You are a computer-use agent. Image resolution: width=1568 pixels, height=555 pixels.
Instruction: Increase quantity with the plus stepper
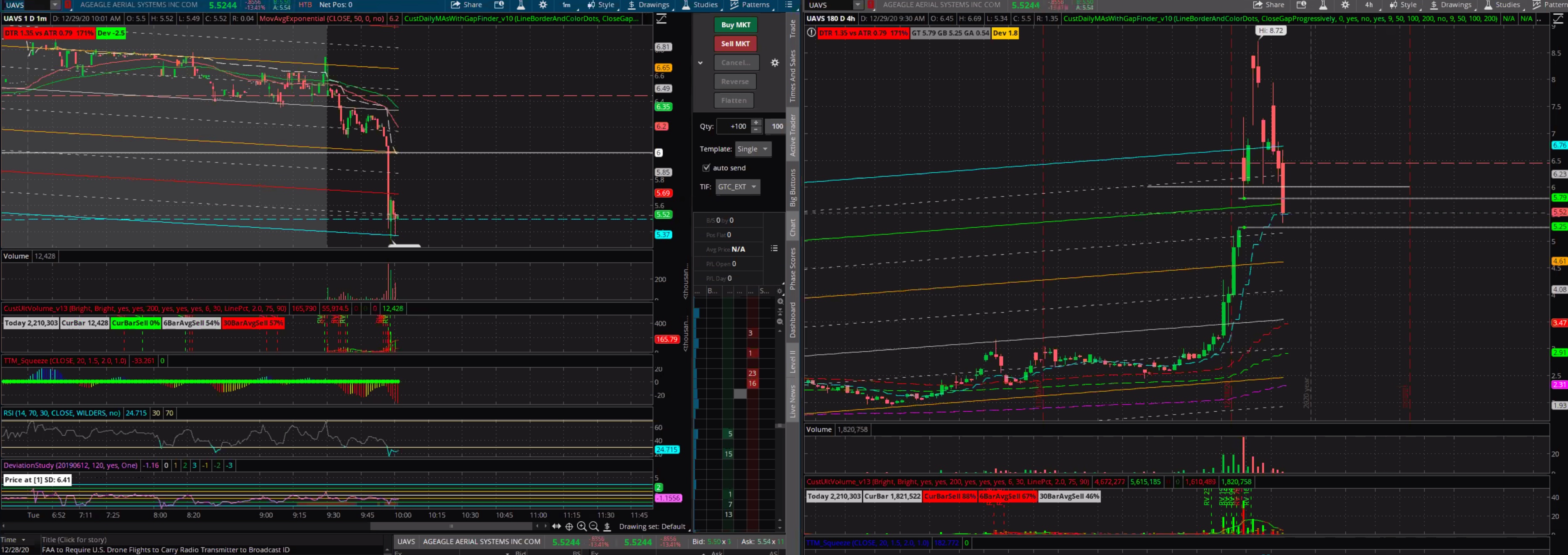tap(756, 122)
